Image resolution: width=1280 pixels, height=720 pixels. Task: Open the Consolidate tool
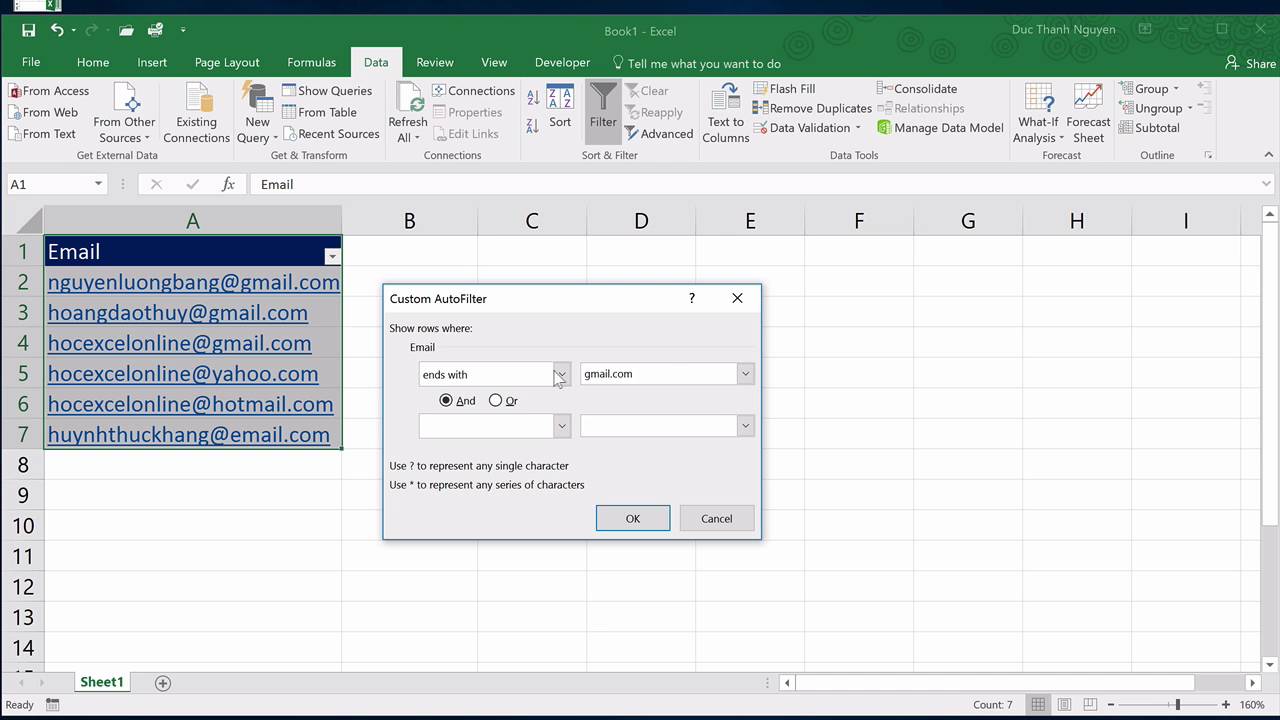(917, 88)
